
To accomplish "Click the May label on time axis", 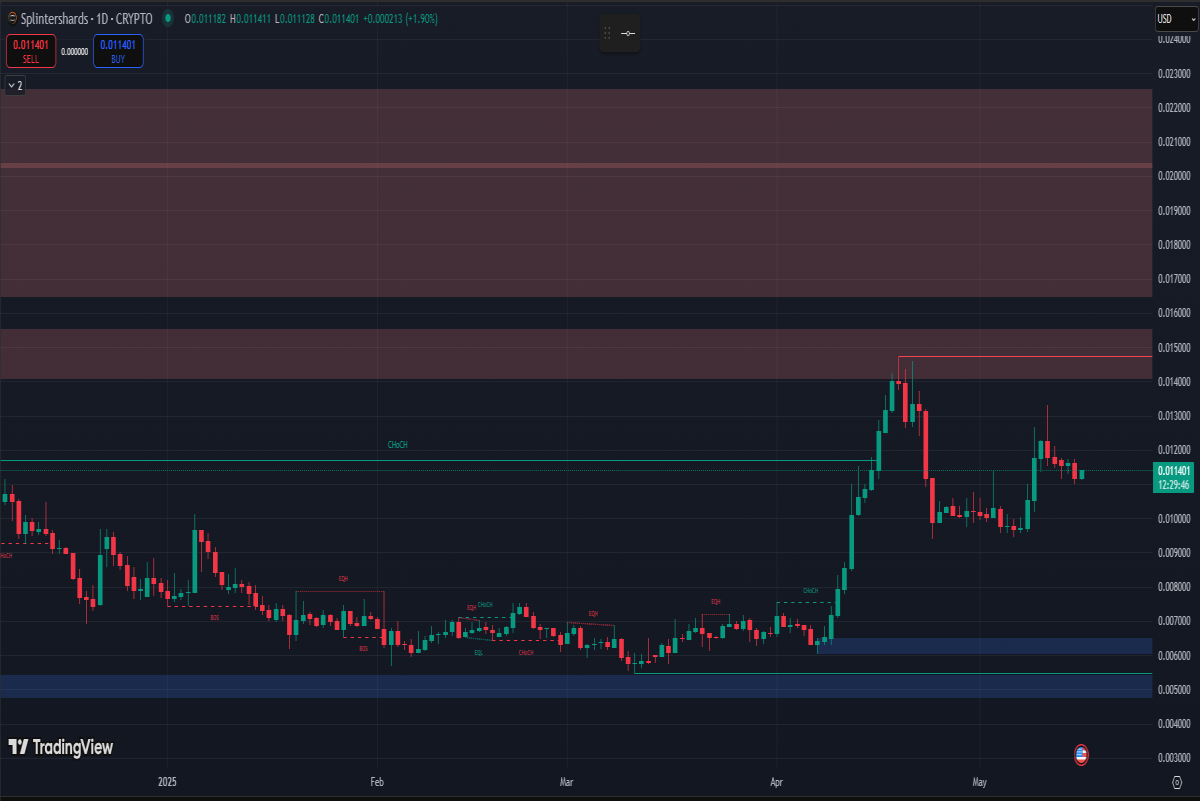I will click(x=979, y=780).
